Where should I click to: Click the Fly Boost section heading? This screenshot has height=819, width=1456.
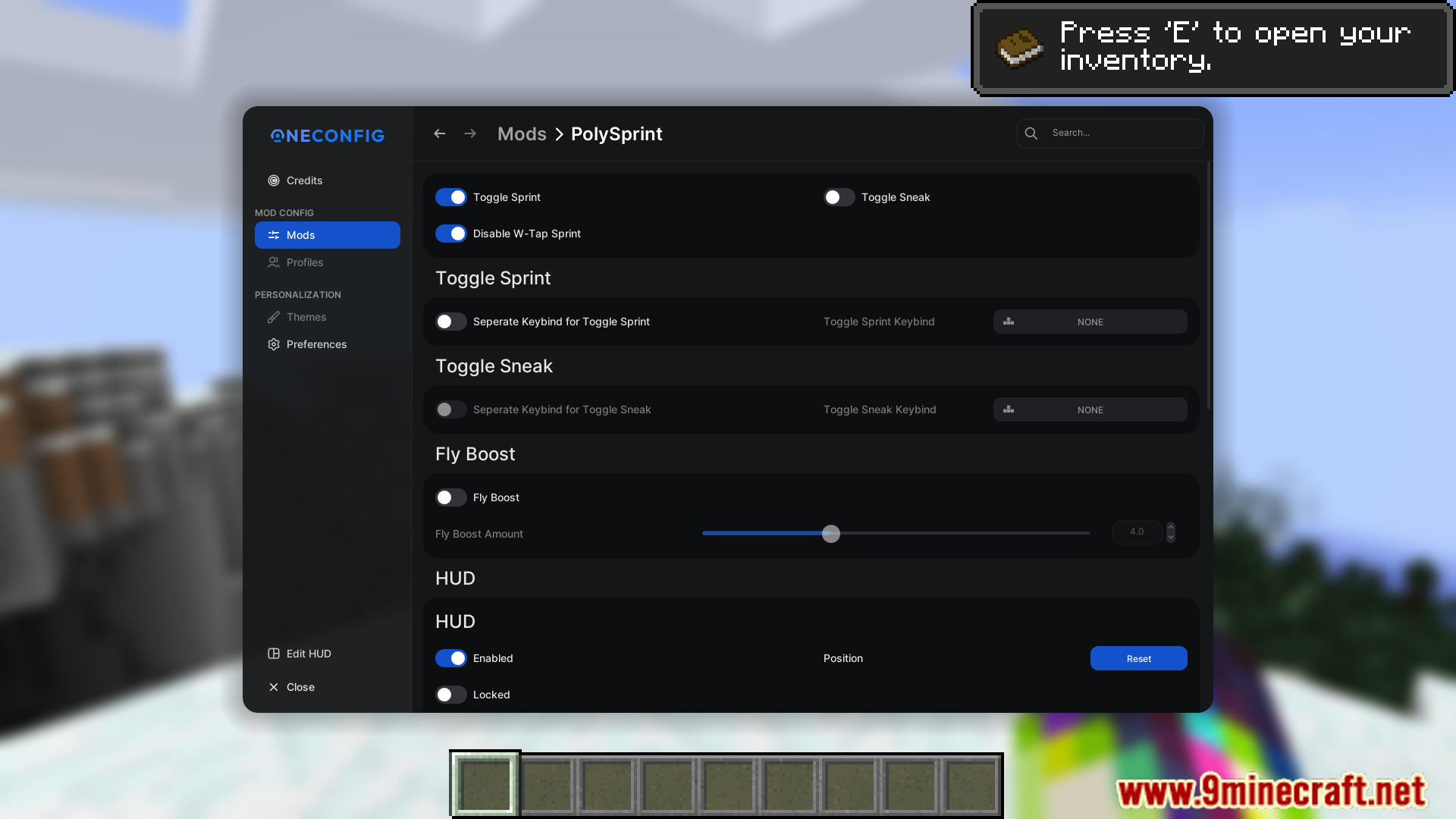[475, 454]
